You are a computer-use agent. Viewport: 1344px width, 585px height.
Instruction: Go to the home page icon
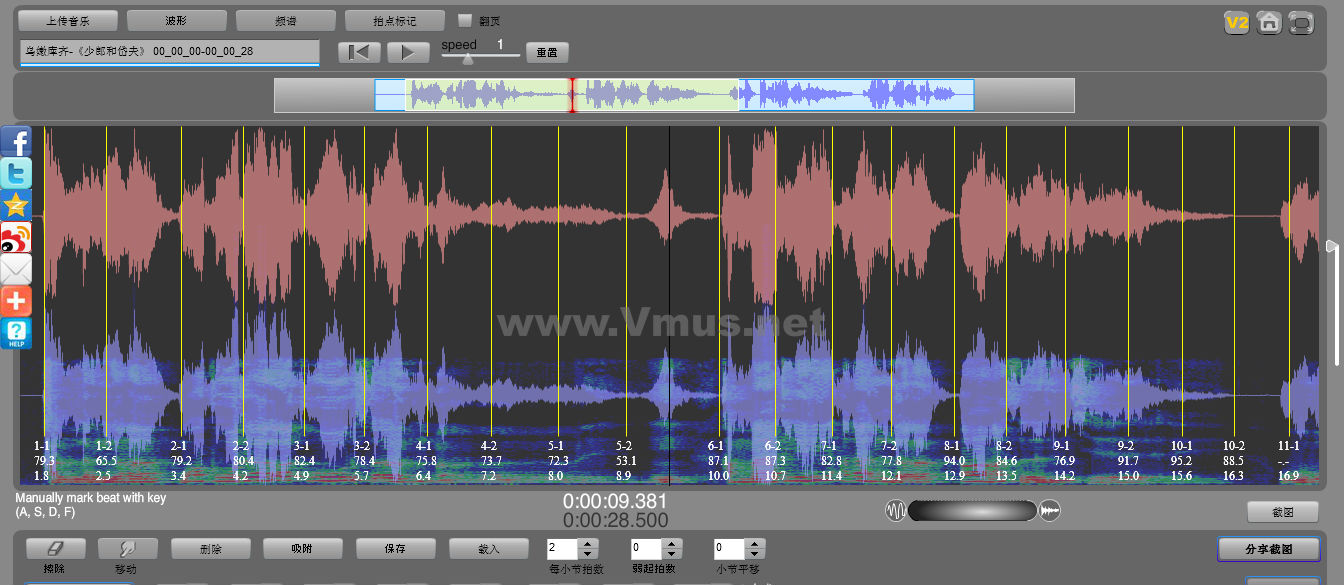pyautogui.click(x=1269, y=23)
